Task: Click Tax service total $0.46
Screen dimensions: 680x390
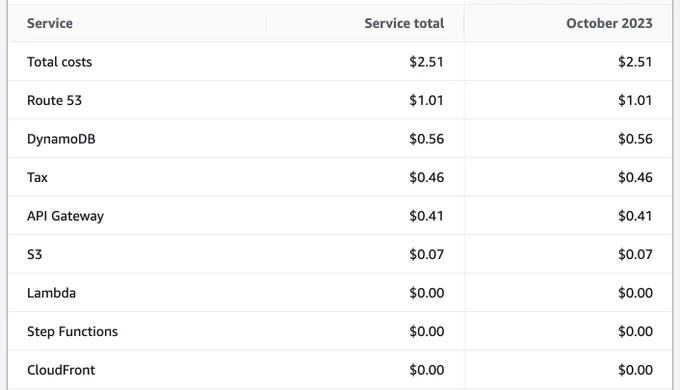Action: click(x=426, y=177)
